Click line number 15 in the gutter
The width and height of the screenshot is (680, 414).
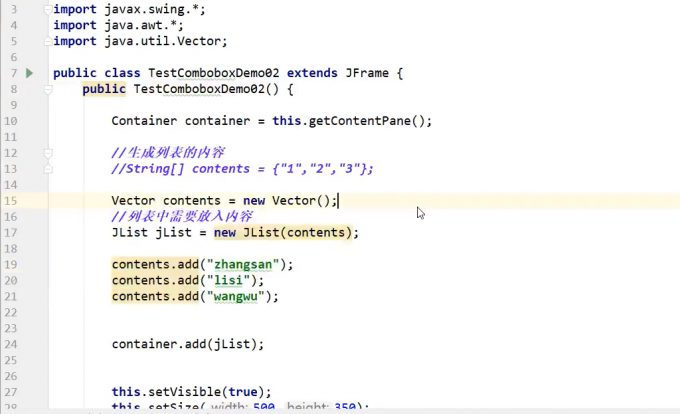tap(11, 201)
